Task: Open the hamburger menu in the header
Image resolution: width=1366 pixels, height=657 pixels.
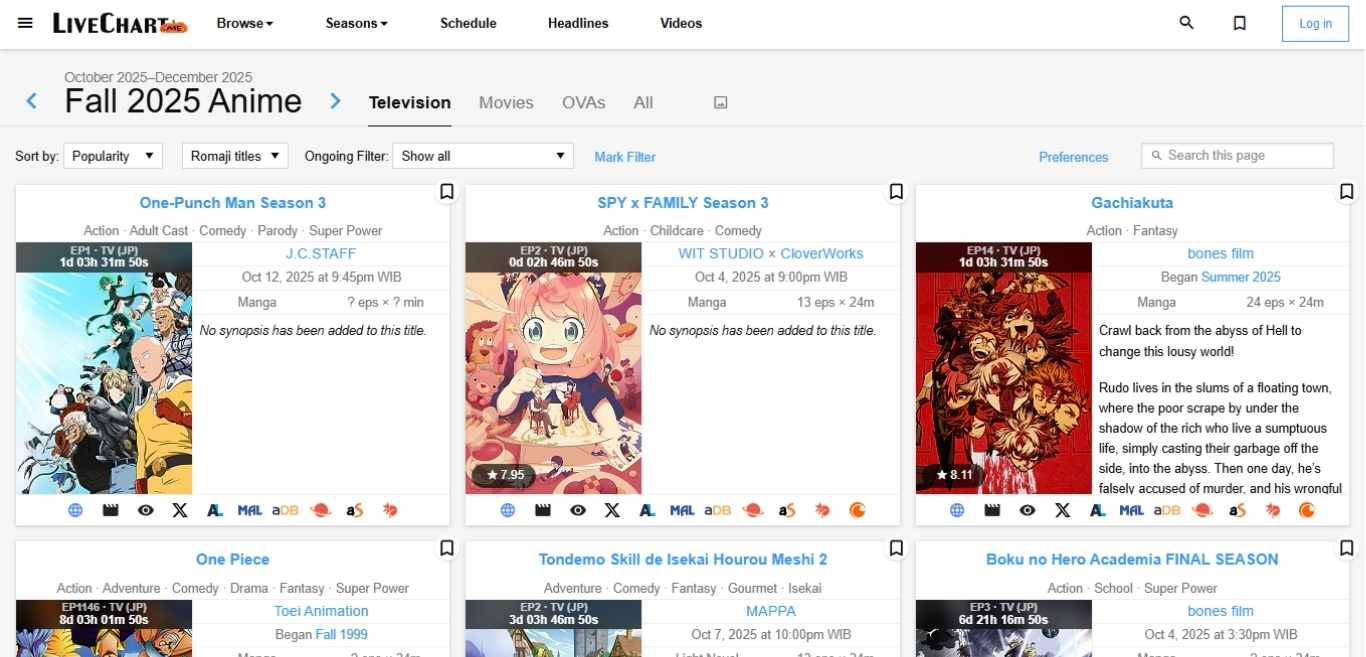Action: [x=25, y=23]
